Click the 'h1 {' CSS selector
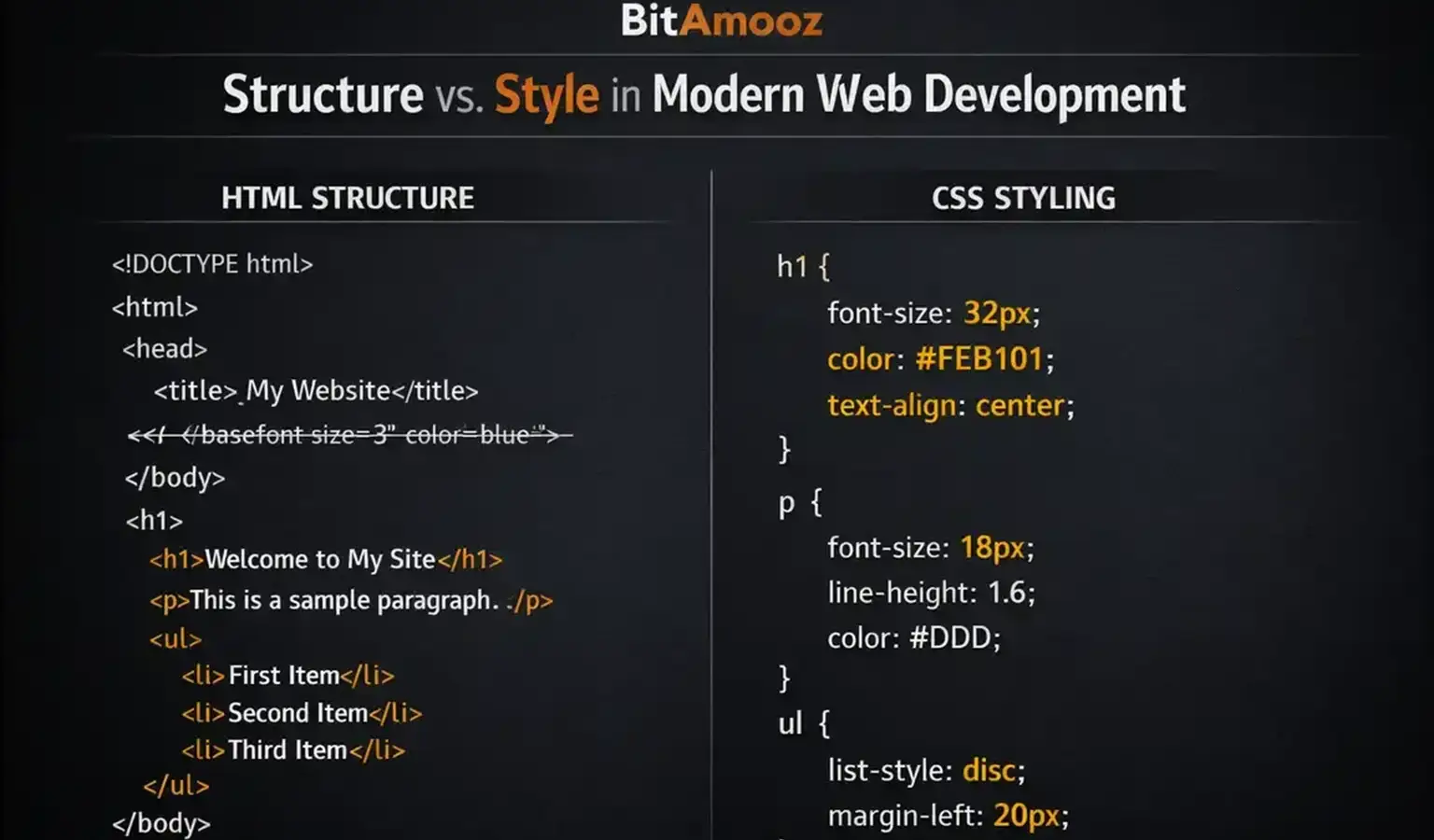The width and height of the screenshot is (1434, 840). 803,267
